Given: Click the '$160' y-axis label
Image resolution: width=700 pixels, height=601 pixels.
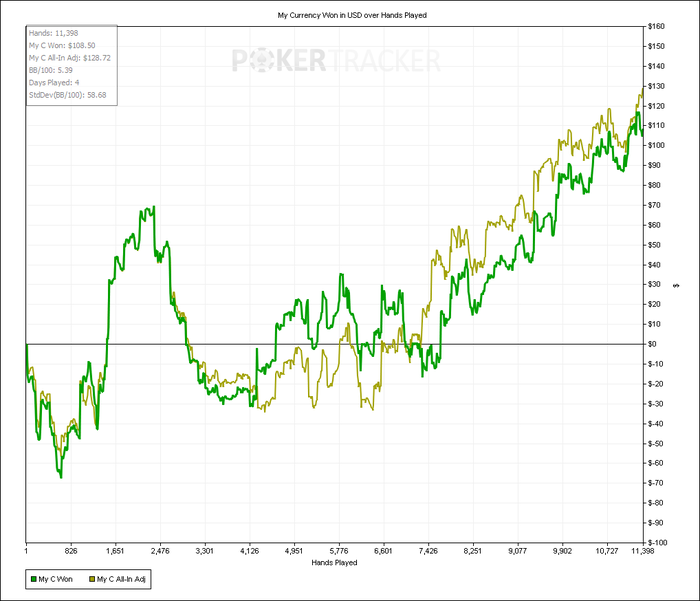Looking at the screenshot, I should (x=656, y=26).
